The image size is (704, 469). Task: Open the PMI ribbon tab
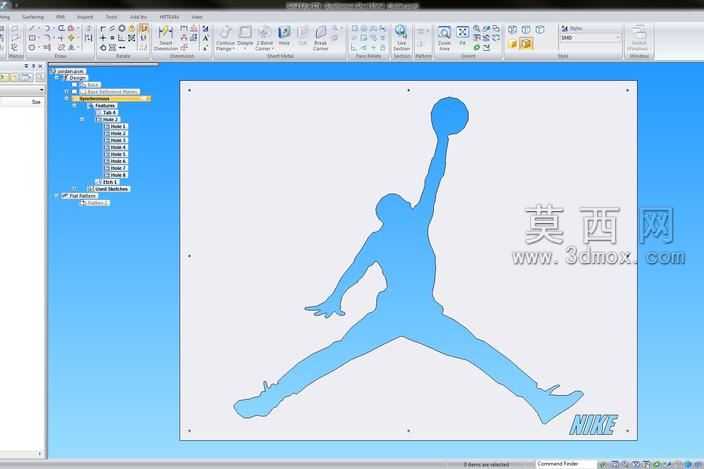(60, 17)
